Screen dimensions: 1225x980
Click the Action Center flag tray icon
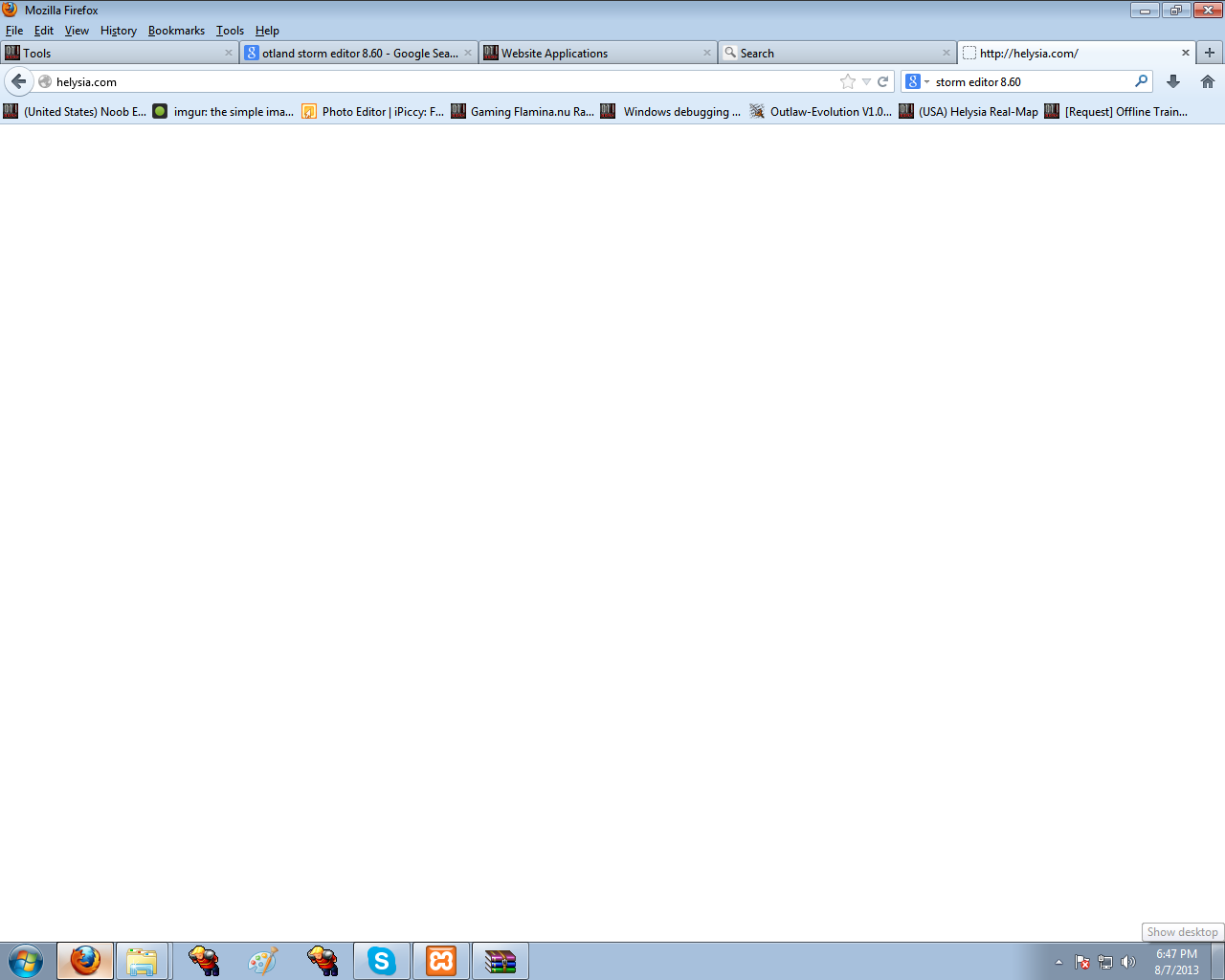[x=1082, y=962]
